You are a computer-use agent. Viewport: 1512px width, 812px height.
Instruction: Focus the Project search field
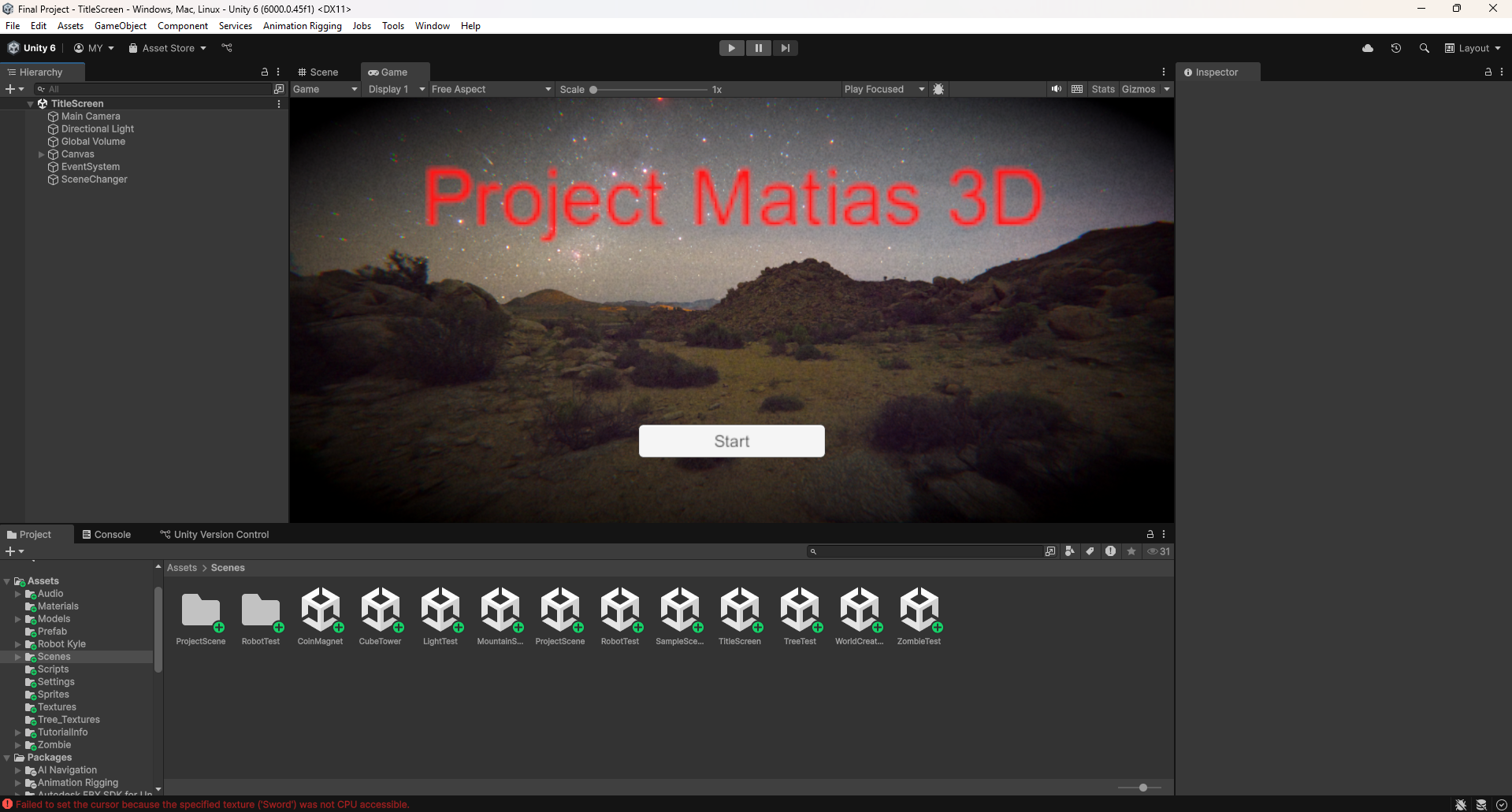[925, 551]
